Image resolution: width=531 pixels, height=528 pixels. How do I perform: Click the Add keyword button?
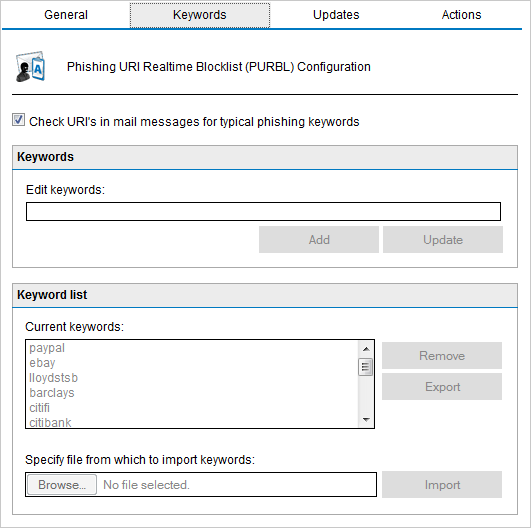click(x=319, y=240)
